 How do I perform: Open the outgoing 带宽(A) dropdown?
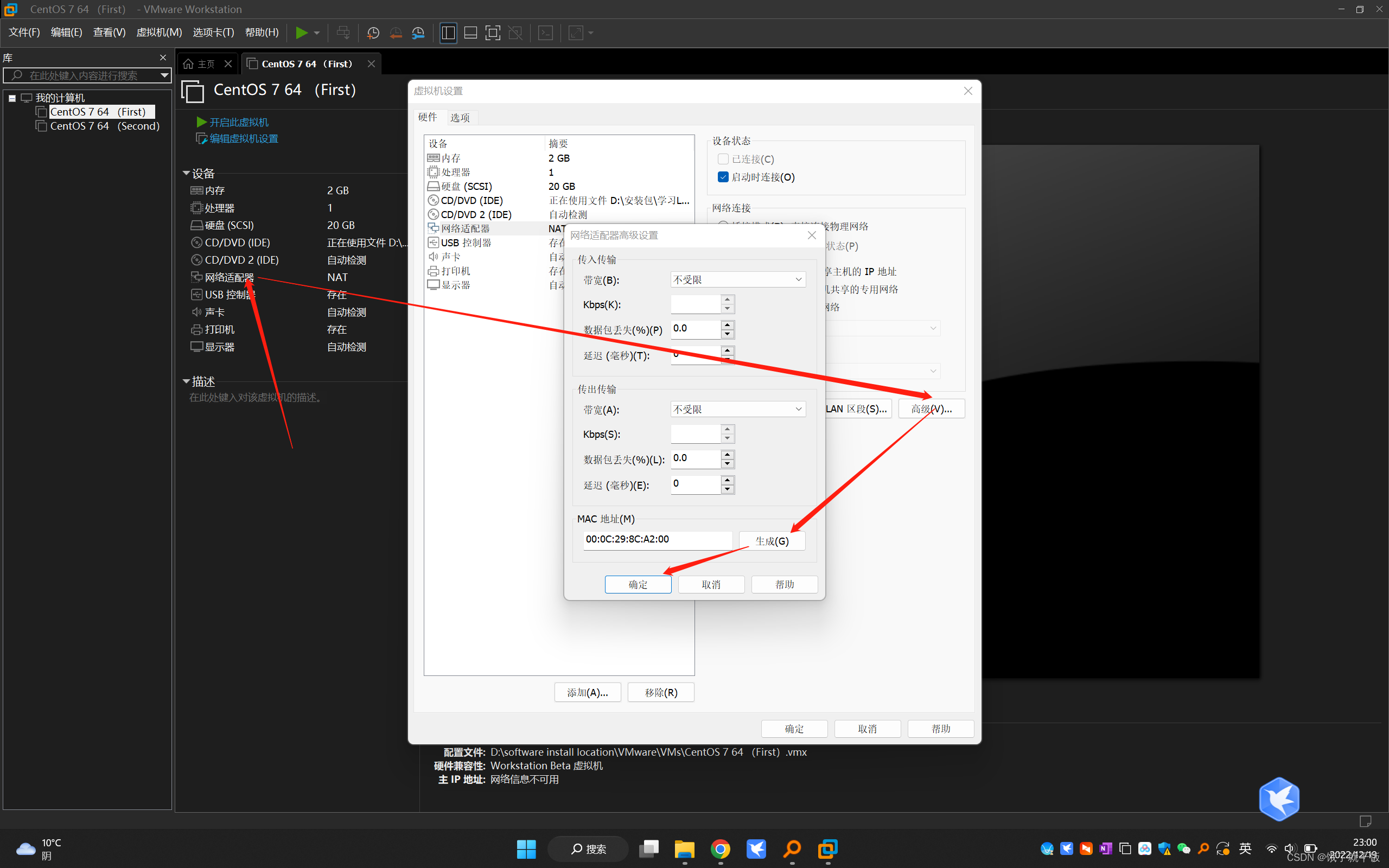pos(737,409)
